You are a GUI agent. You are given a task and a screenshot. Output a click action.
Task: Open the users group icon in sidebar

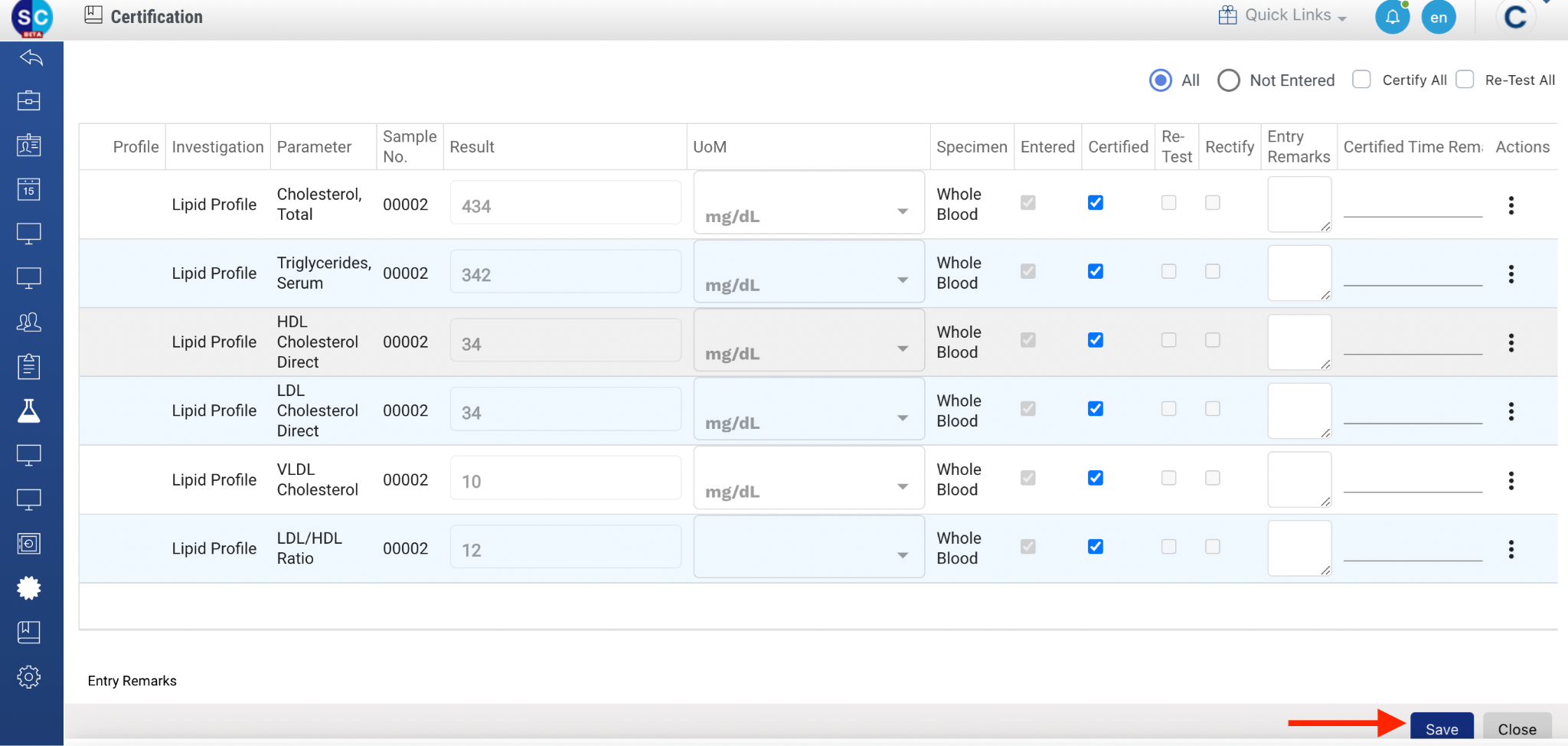pos(29,322)
